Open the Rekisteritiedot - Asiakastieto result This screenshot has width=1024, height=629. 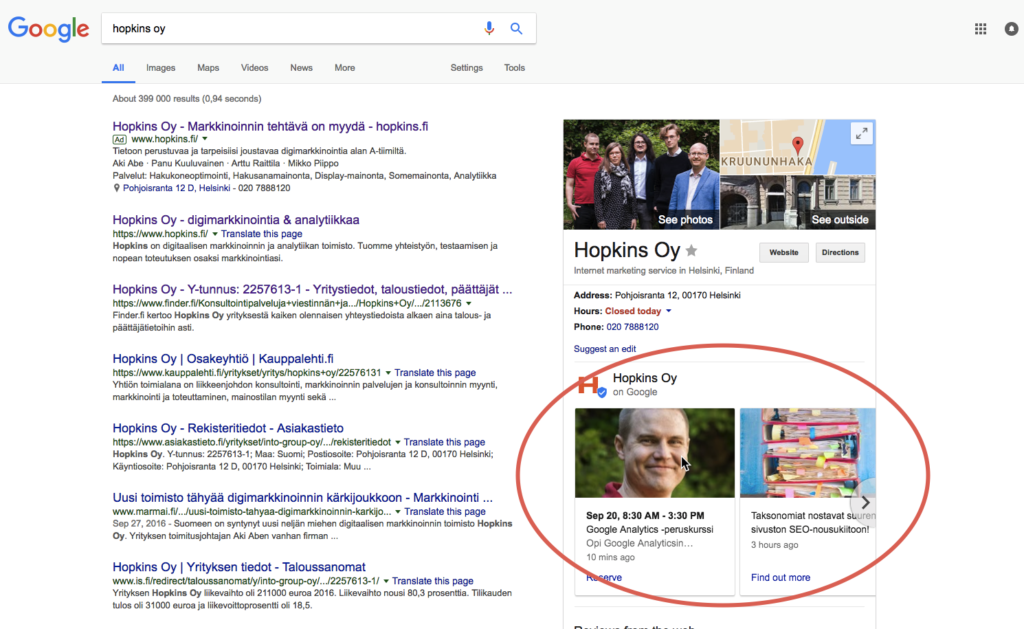pyautogui.click(x=228, y=428)
